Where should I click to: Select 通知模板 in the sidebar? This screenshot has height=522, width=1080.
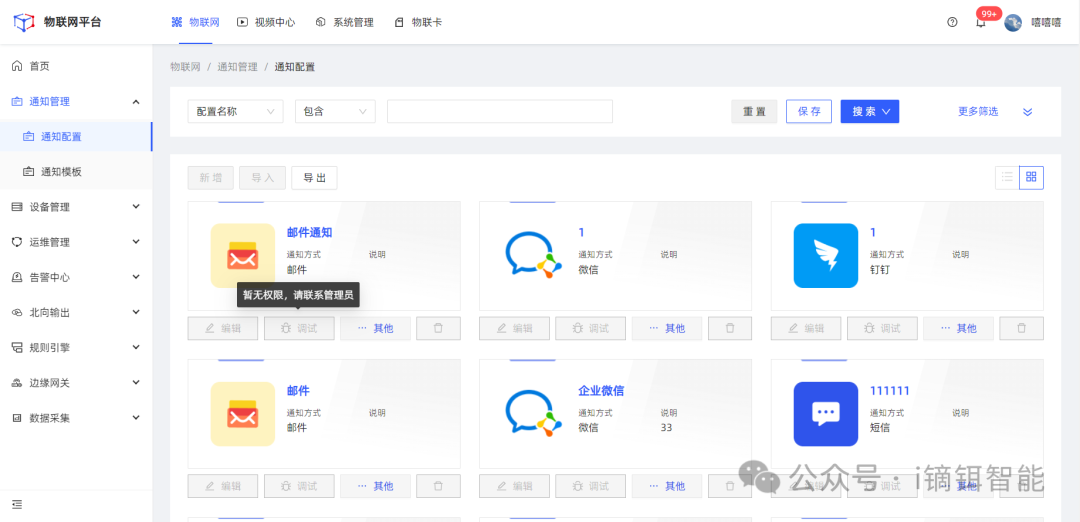pyautogui.click(x=61, y=172)
